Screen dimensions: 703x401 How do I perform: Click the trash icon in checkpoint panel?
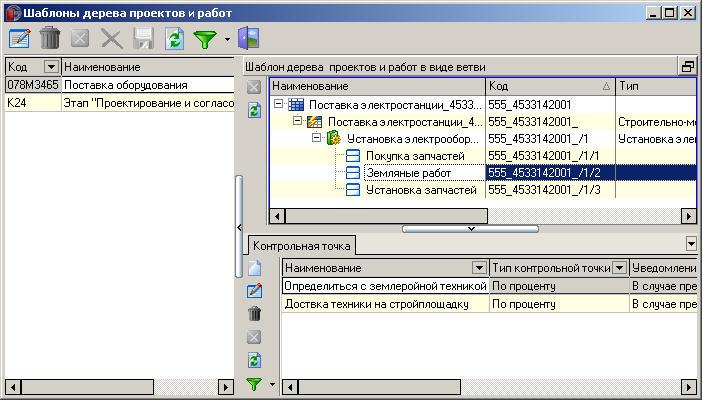pos(254,314)
